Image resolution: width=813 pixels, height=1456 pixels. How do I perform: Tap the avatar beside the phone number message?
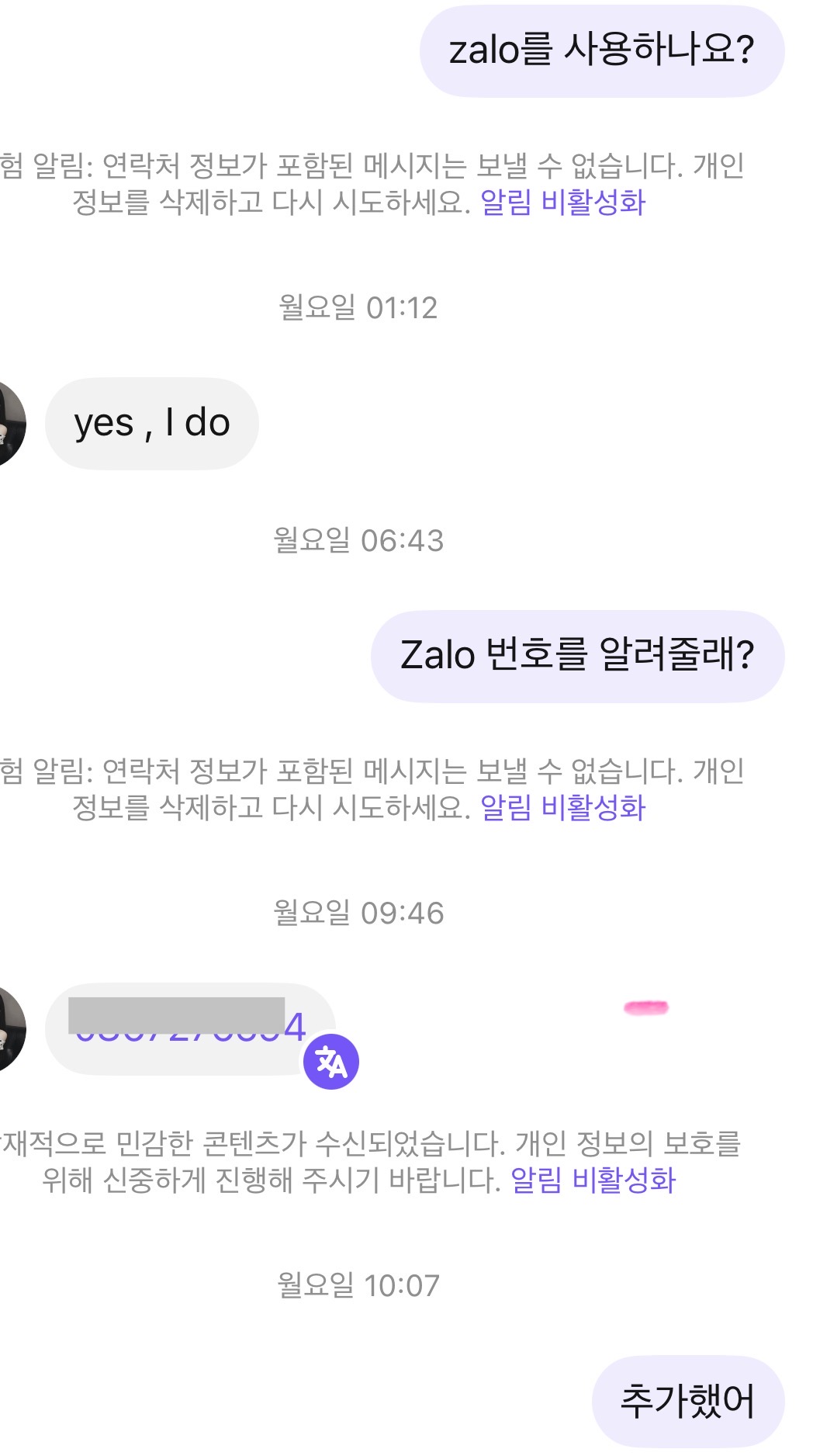pyautogui.click(x=10, y=1029)
